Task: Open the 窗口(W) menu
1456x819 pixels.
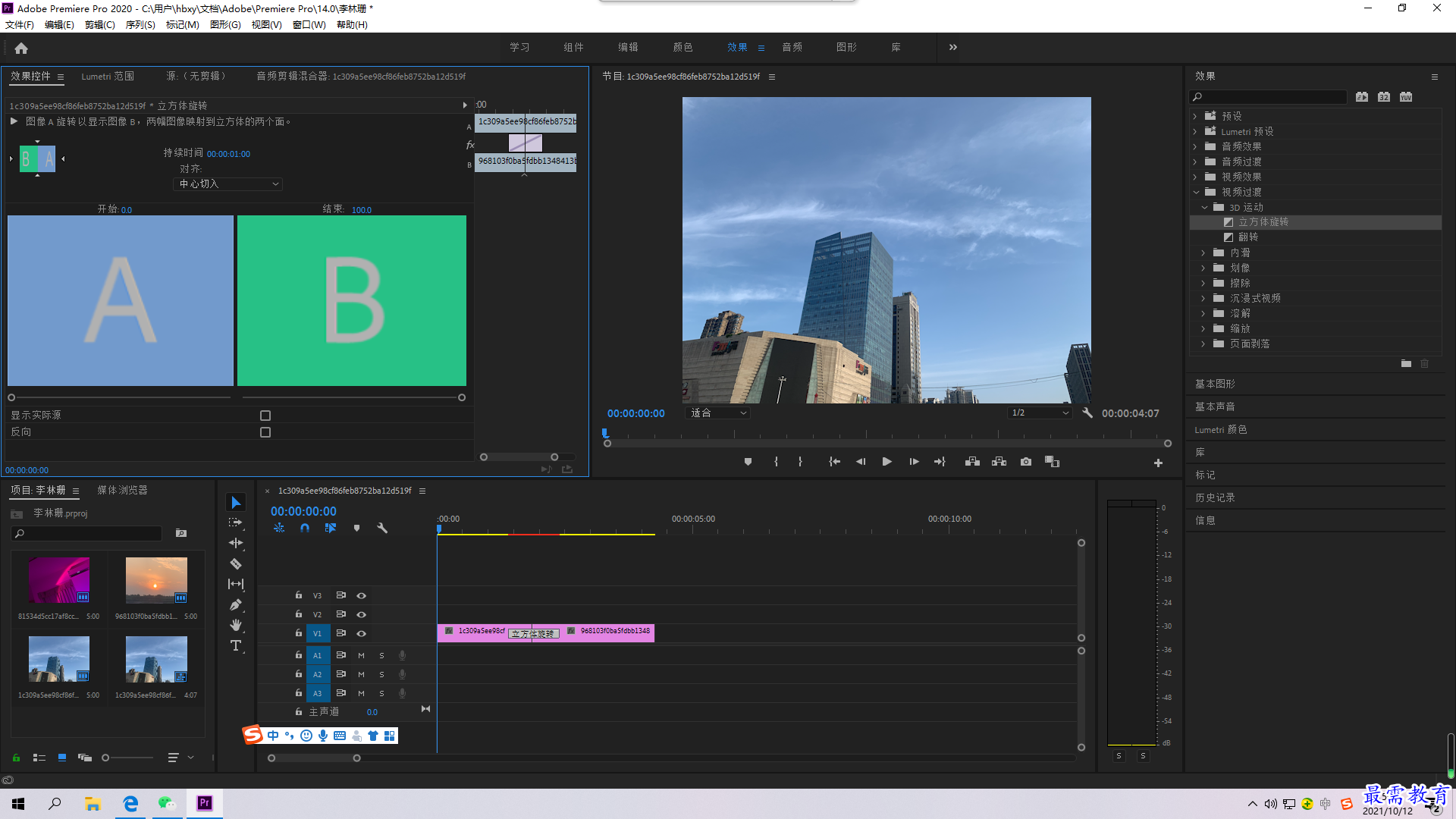Action: click(x=309, y=25)
